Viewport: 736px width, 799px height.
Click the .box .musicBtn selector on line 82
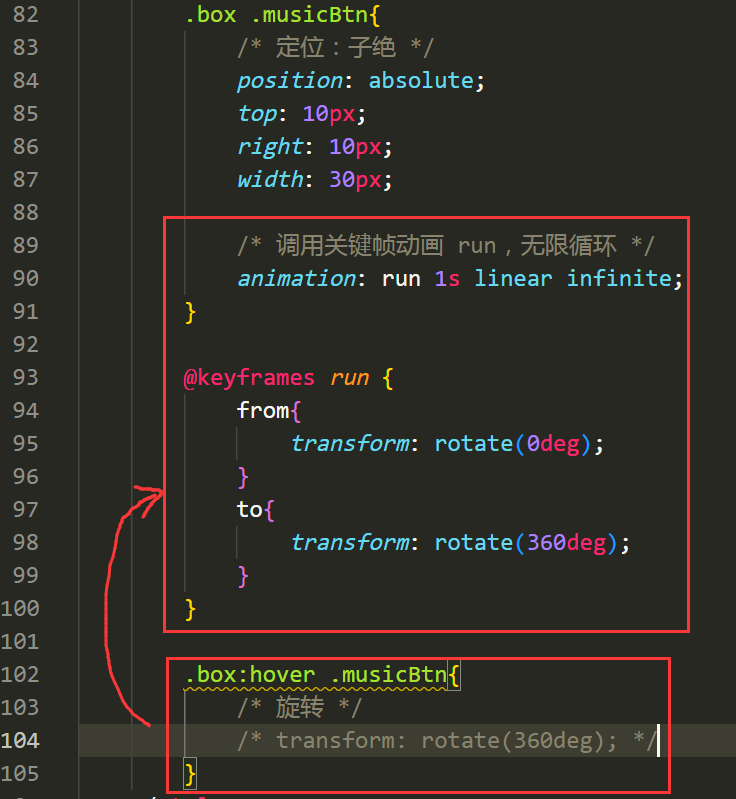click(282, 15)
